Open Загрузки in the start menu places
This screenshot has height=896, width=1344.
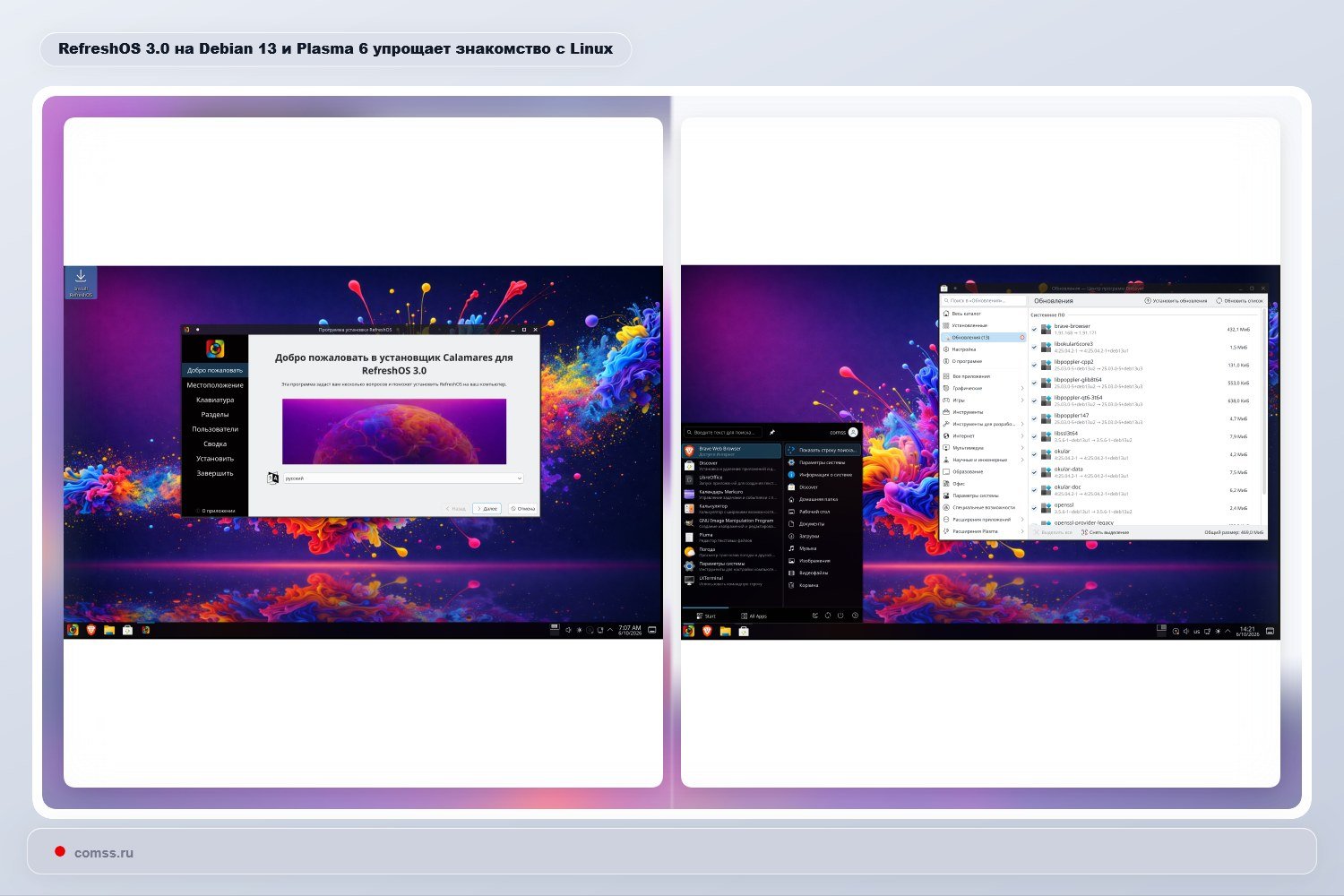823,536
